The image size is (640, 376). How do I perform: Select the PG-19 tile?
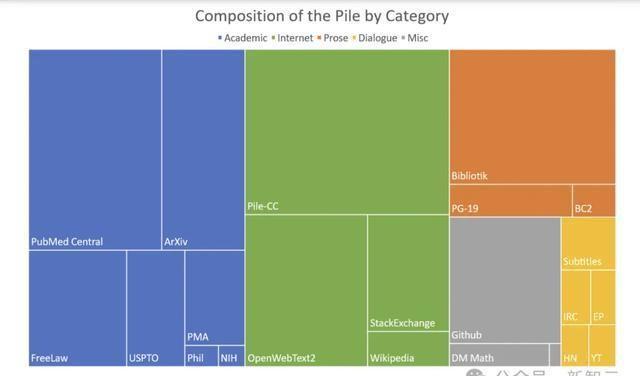[x=511, y=200]
